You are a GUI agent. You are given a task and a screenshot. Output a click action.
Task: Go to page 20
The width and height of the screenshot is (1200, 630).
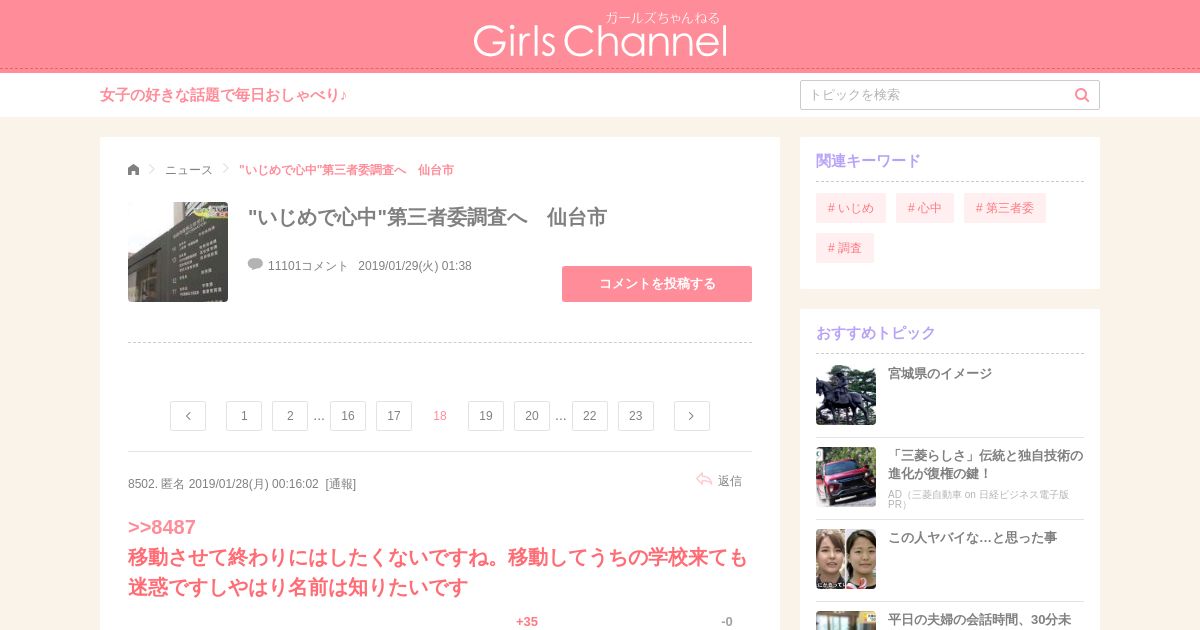click(532, 416)
